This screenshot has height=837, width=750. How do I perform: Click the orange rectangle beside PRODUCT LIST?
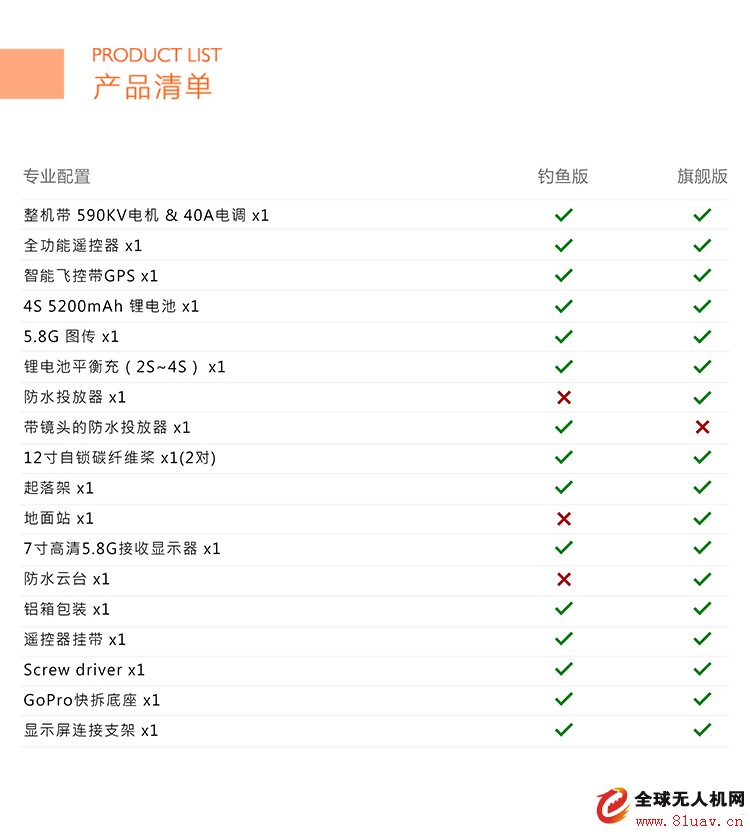point(32,74)
